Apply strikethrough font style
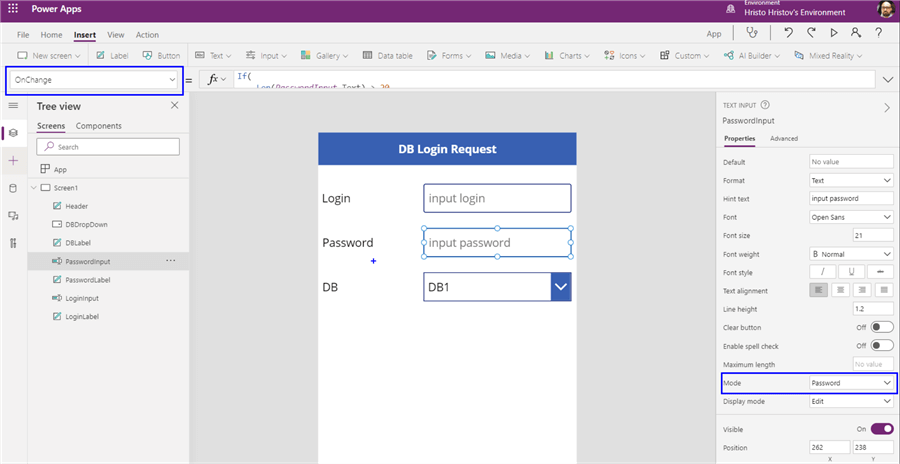This screenshot has width=900, height=464. pos(880,272)
